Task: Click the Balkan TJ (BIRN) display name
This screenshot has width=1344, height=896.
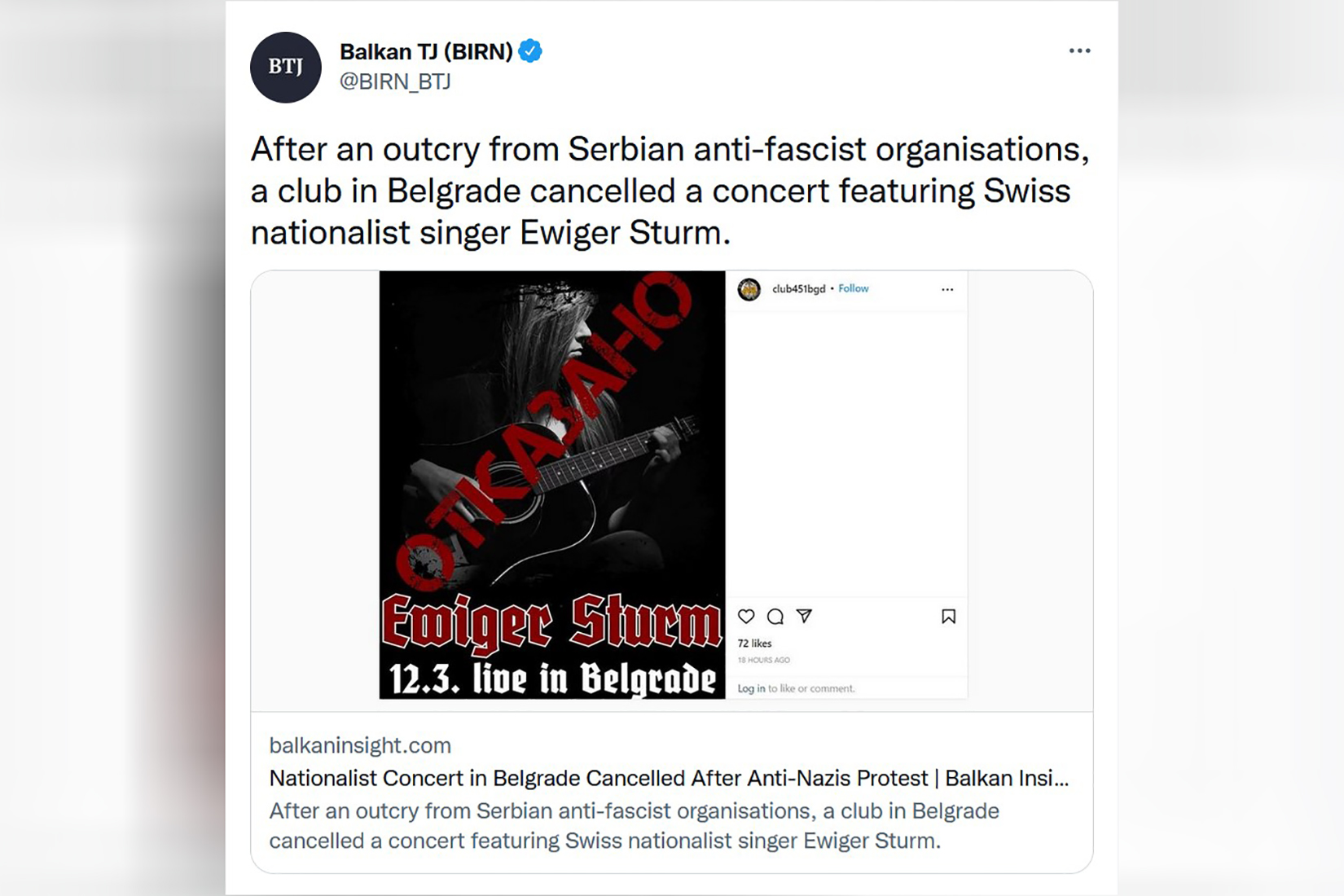Action: tap(426, 51)
